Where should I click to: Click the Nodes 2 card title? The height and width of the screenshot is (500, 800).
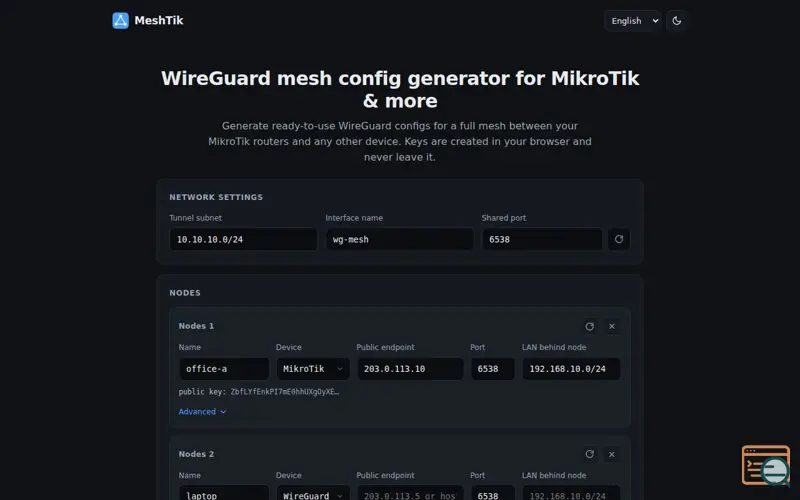pyautogui.click(x=196, y=454)
